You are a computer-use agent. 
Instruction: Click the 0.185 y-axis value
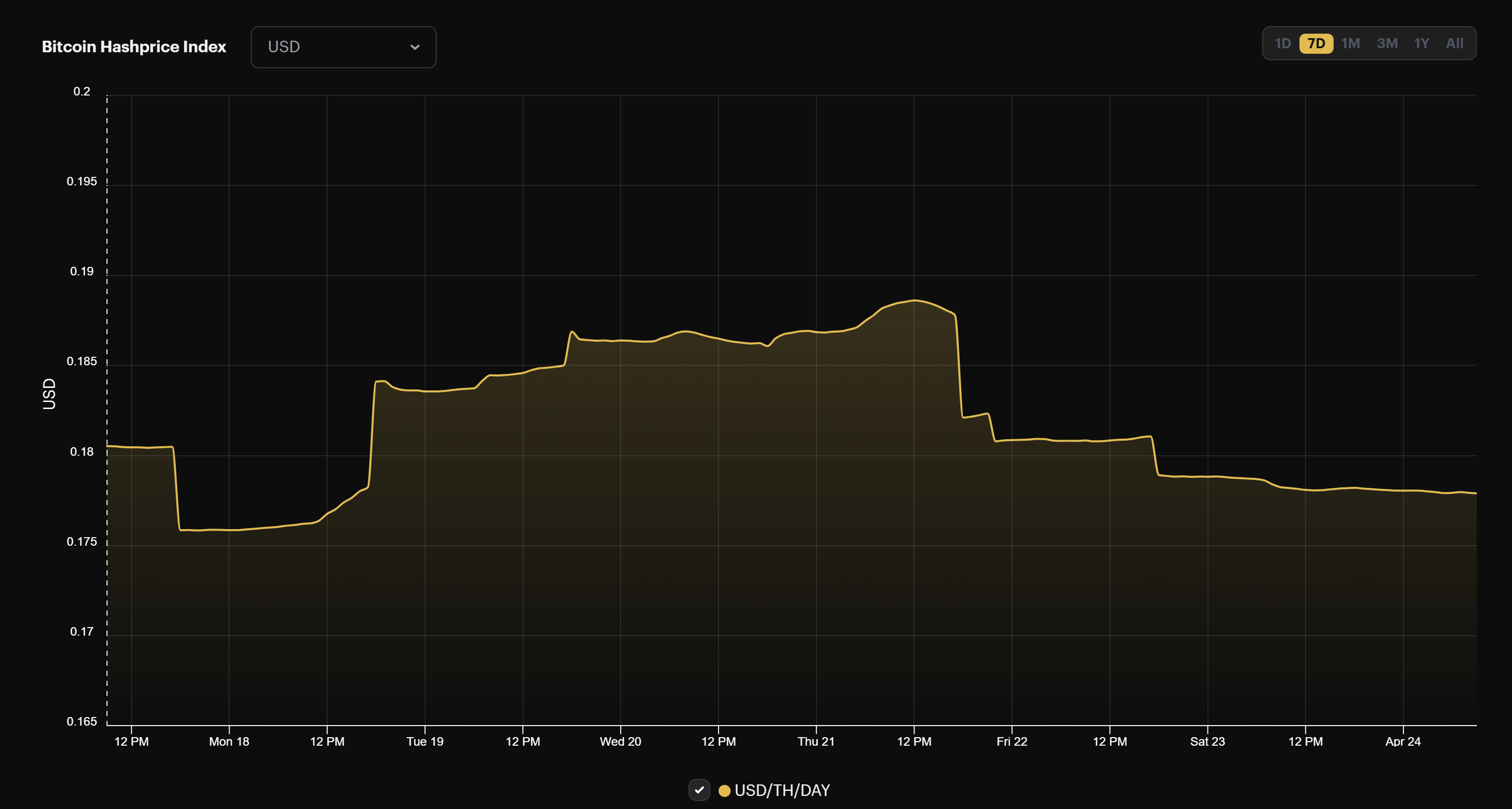81,362
